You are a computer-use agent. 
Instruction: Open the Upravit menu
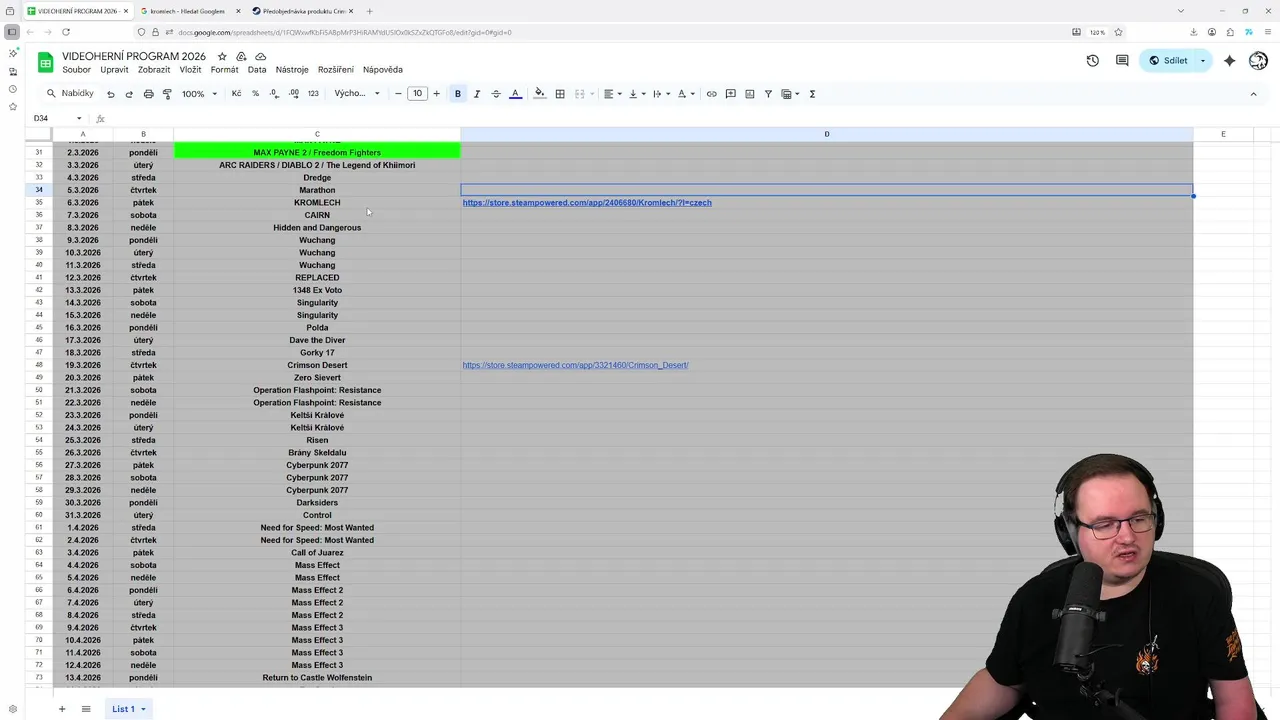(x=114, y=70)
